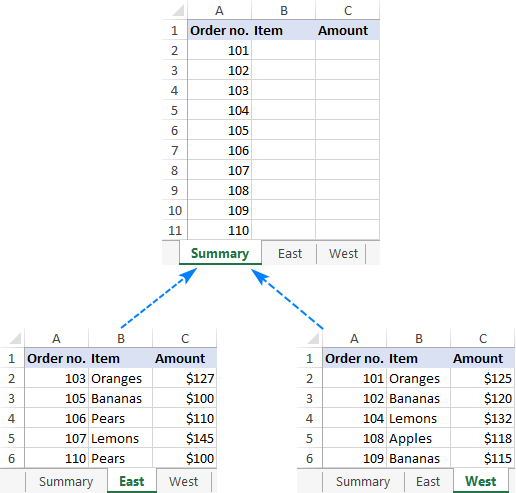
Task: Click $125 amount in West sheet
Action: pyautogui.click(x=483, y=378)
